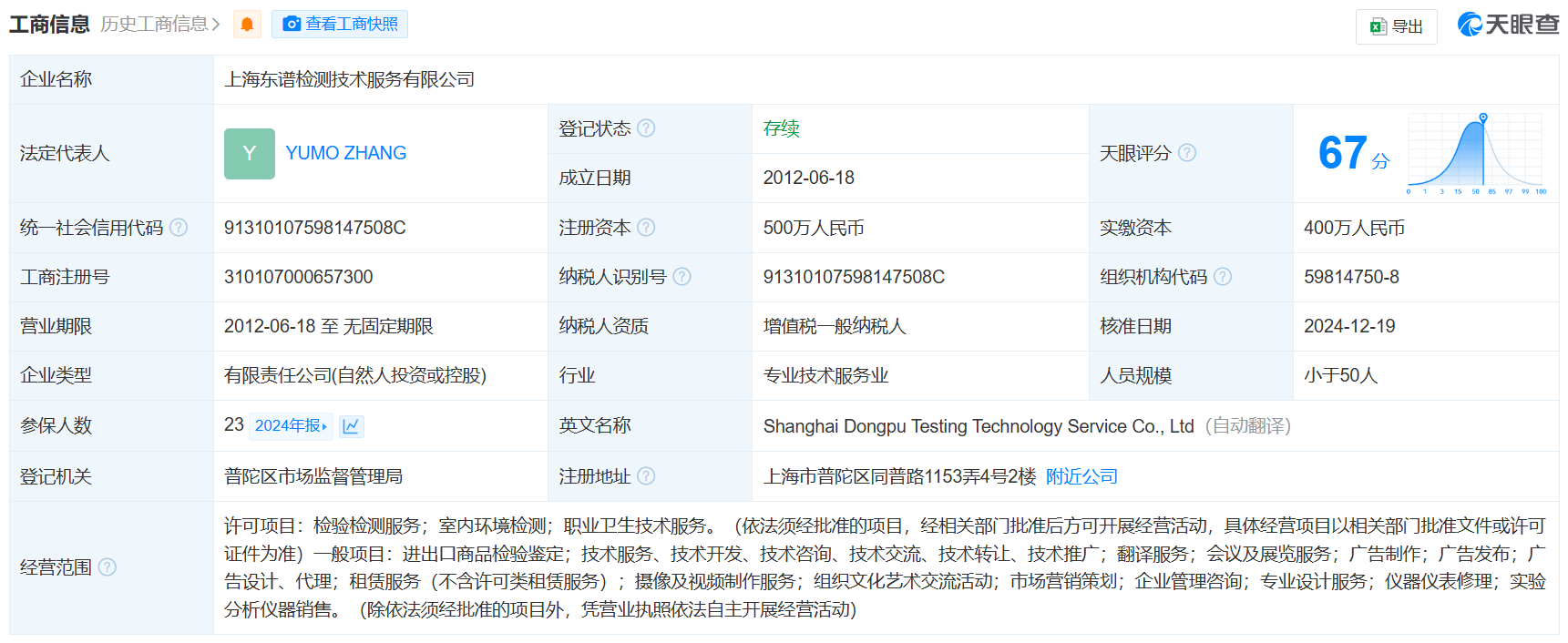The width and height of the screenshot is (1568, 643).
Task: Click company type 有限责任公司(自然人投资或控股)
Action: pos(355,375)
